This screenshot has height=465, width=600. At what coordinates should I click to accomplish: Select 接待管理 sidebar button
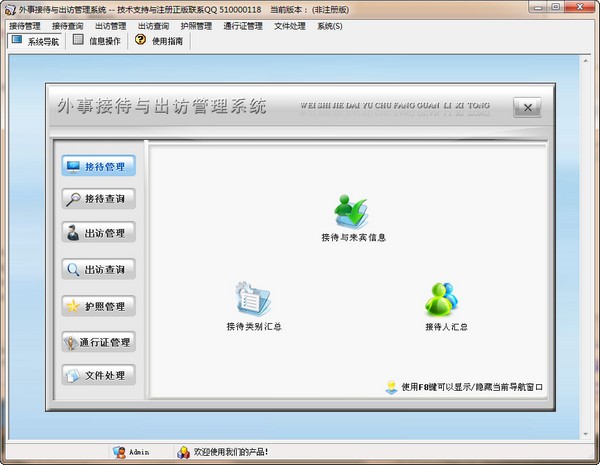pyautogui.click(x=99, y=166)
